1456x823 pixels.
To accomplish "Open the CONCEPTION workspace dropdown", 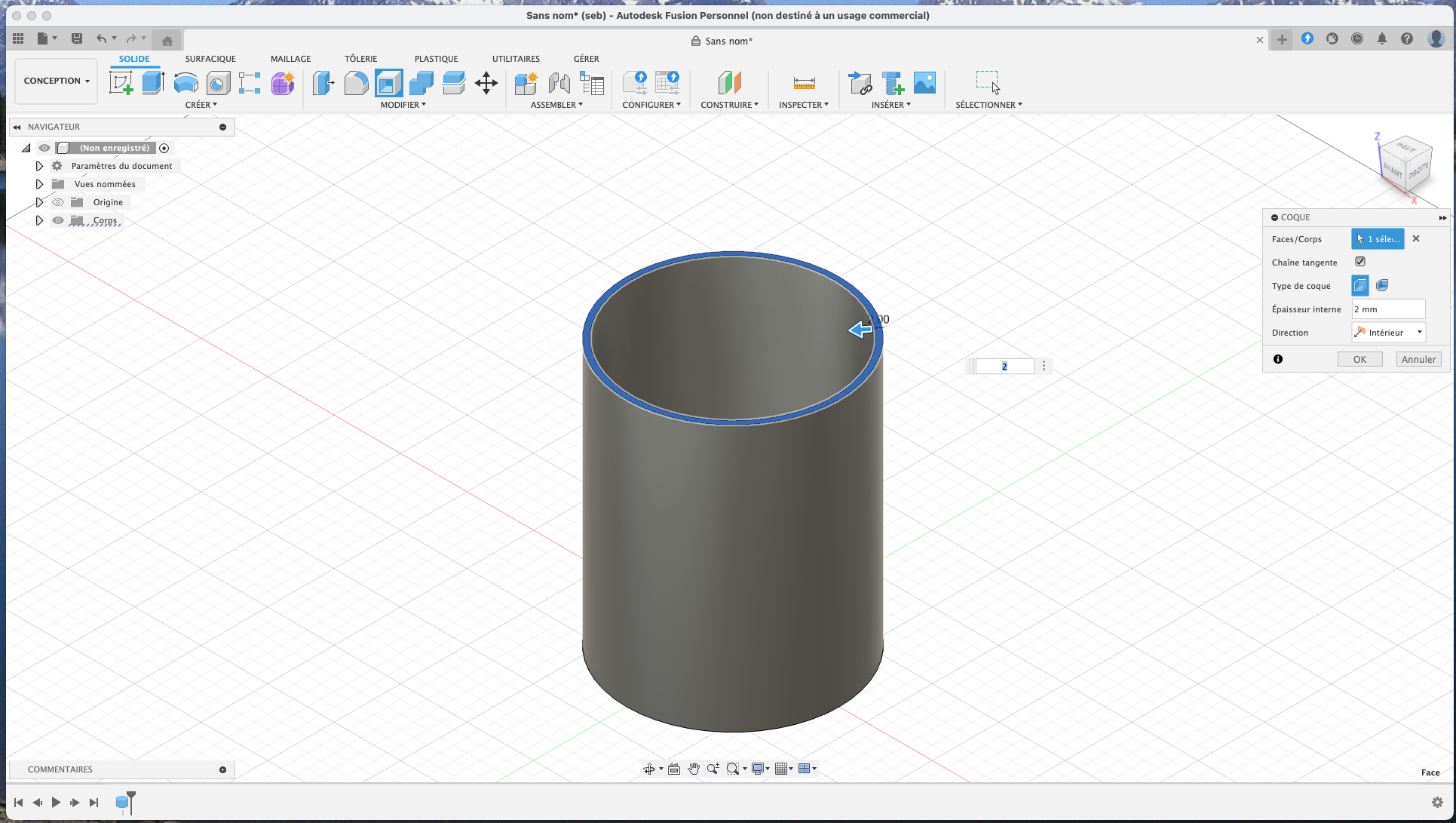I will coord(57,81).
